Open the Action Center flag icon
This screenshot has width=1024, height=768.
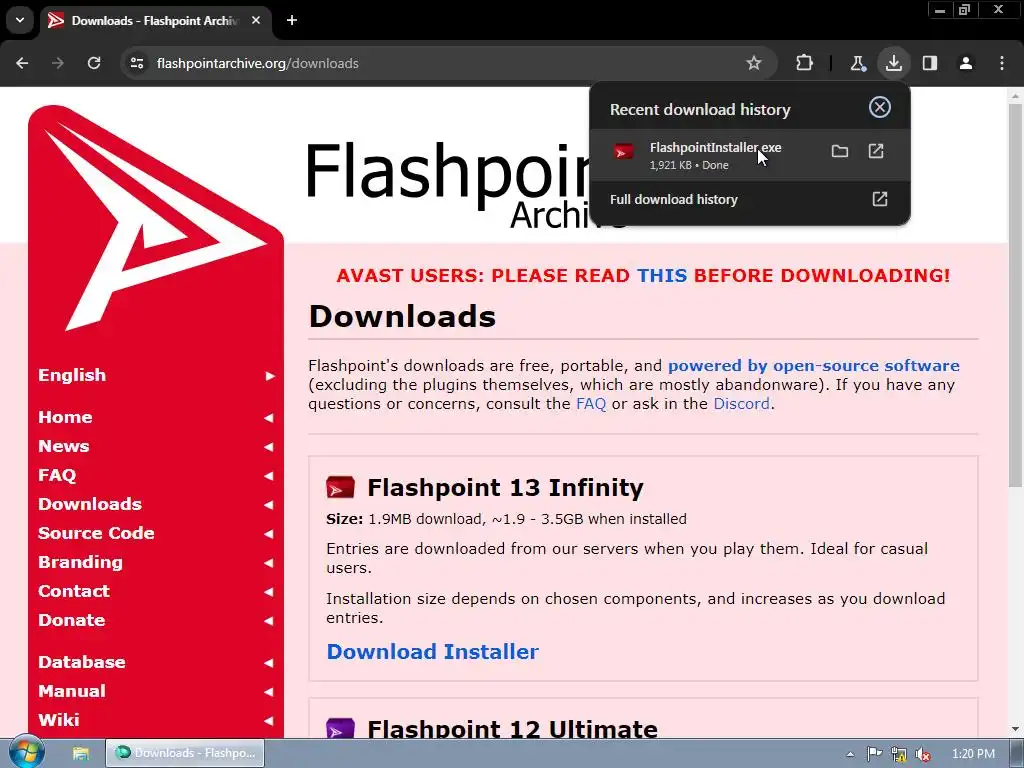(x=874, y=754)
